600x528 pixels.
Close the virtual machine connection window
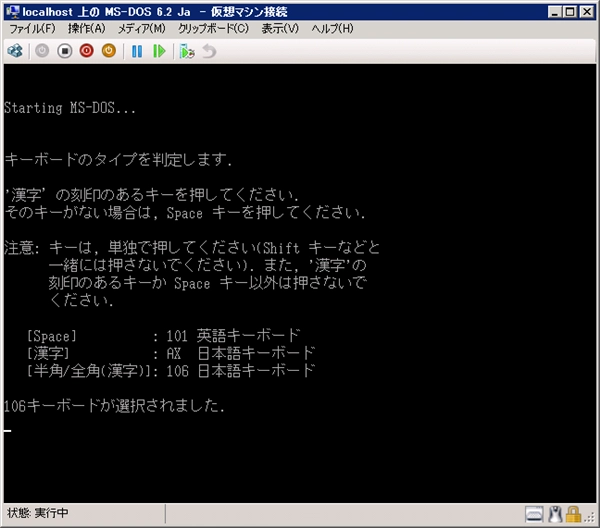tap(587, 12)
